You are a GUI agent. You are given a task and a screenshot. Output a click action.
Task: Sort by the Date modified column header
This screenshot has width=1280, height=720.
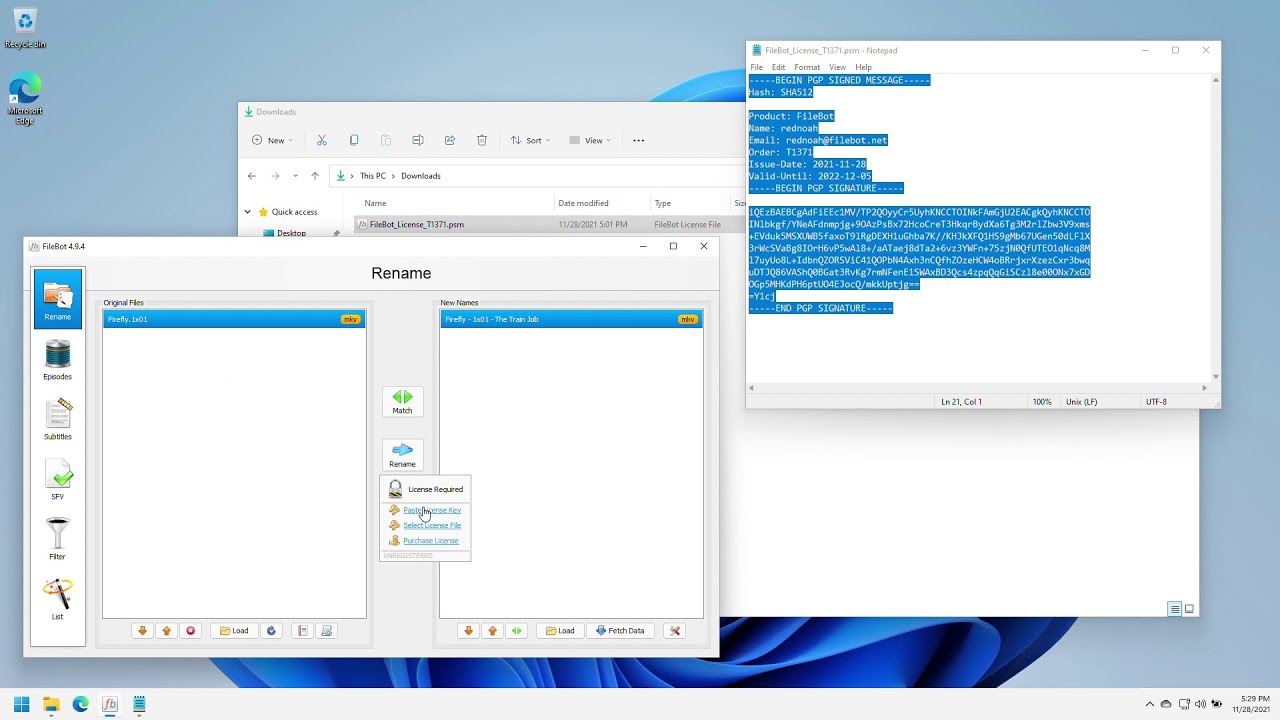tap(583, 203)
